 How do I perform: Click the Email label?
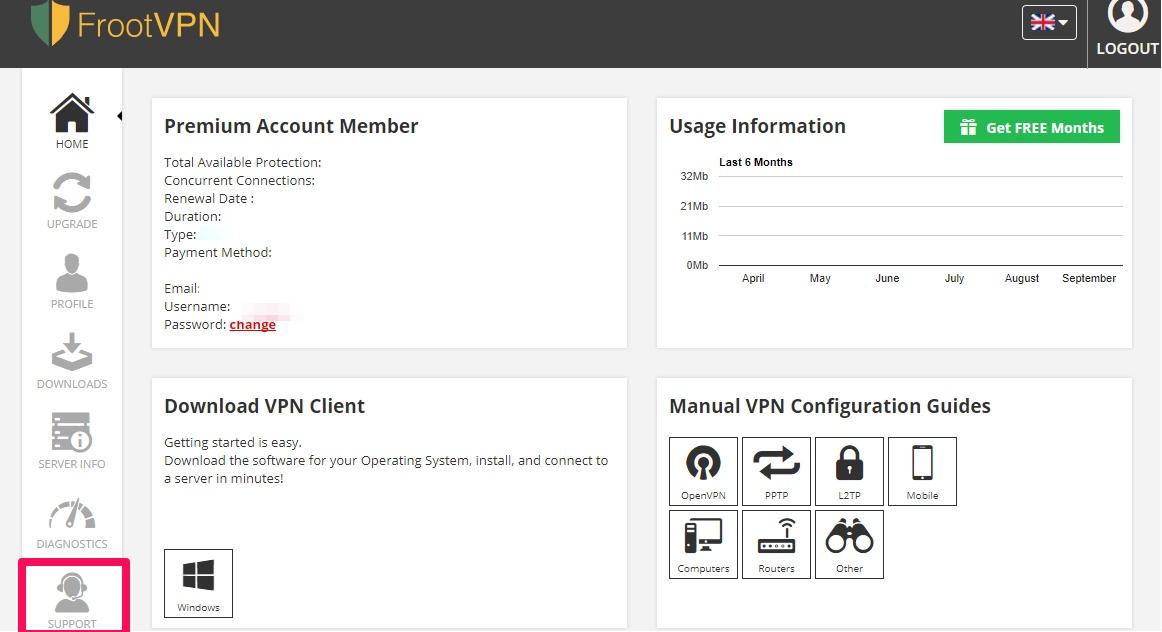tap(182, 288)
